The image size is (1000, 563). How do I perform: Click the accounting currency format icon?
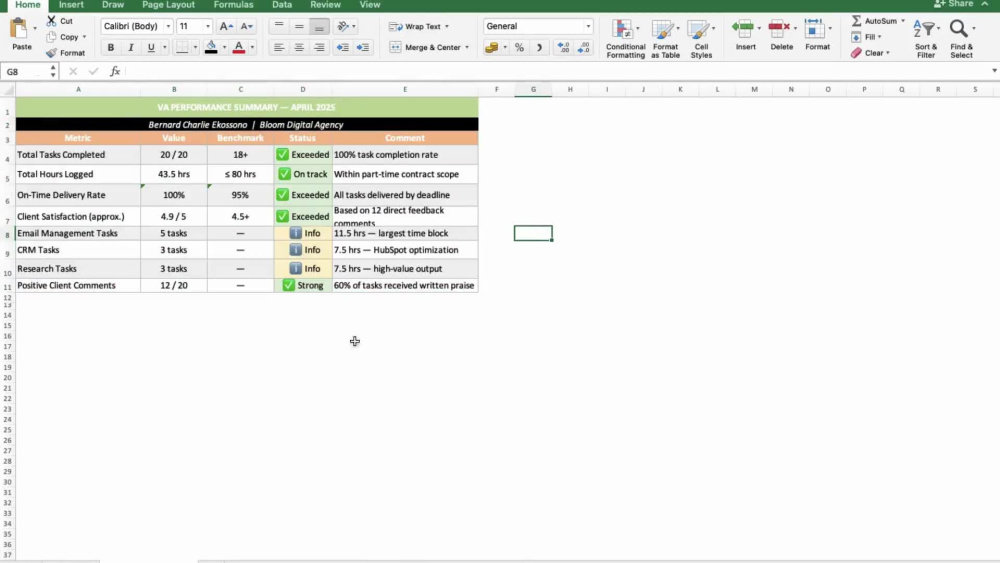point(492,47)
